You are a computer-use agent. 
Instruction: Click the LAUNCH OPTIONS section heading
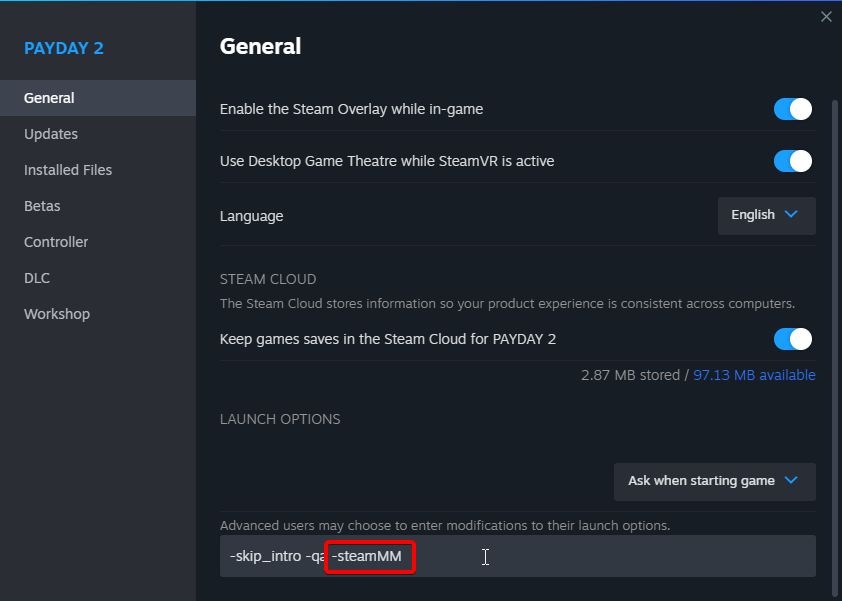(x=280, y=419)
